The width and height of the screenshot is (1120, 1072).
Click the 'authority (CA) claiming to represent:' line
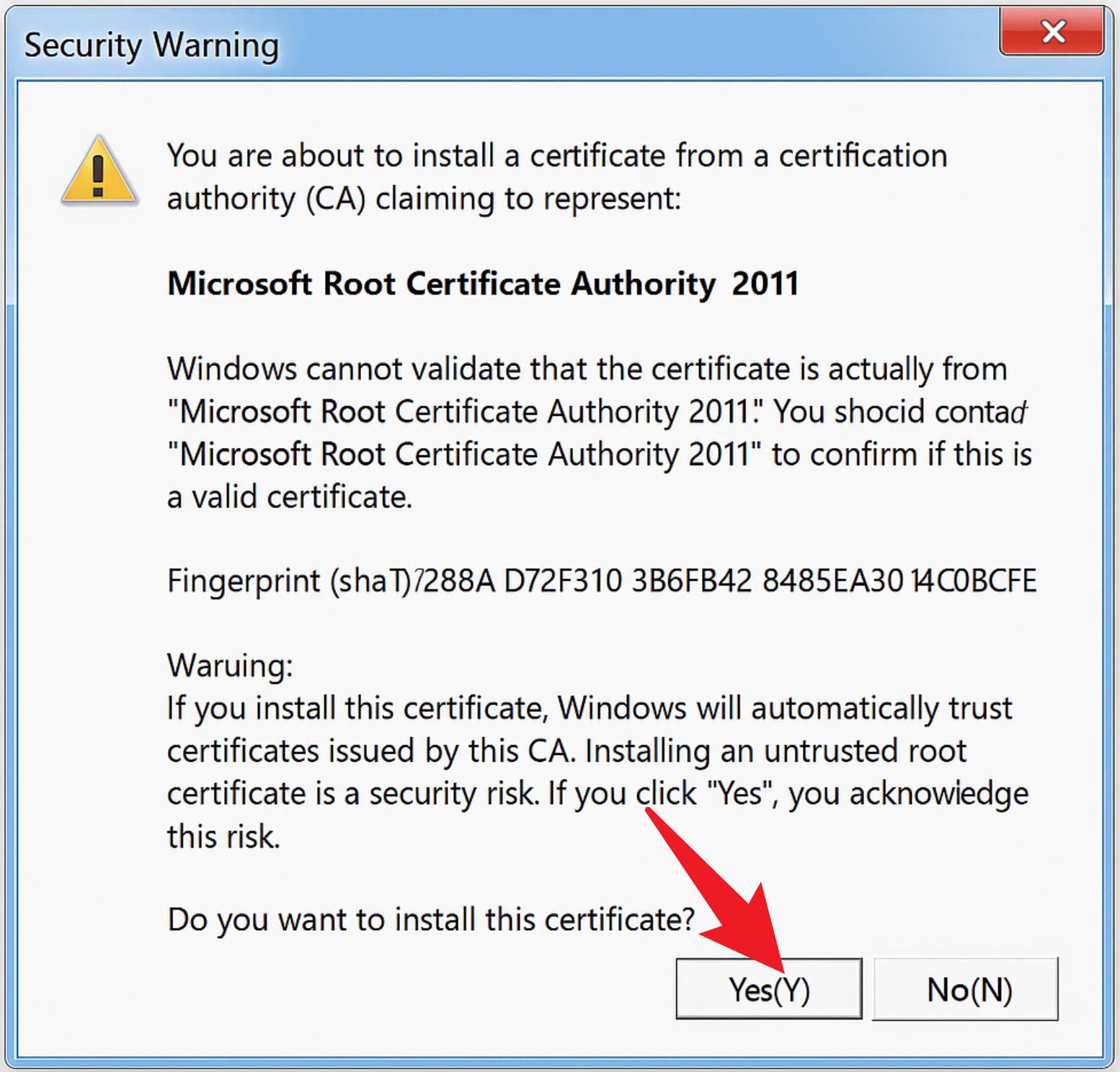click(x=424, y=199)
